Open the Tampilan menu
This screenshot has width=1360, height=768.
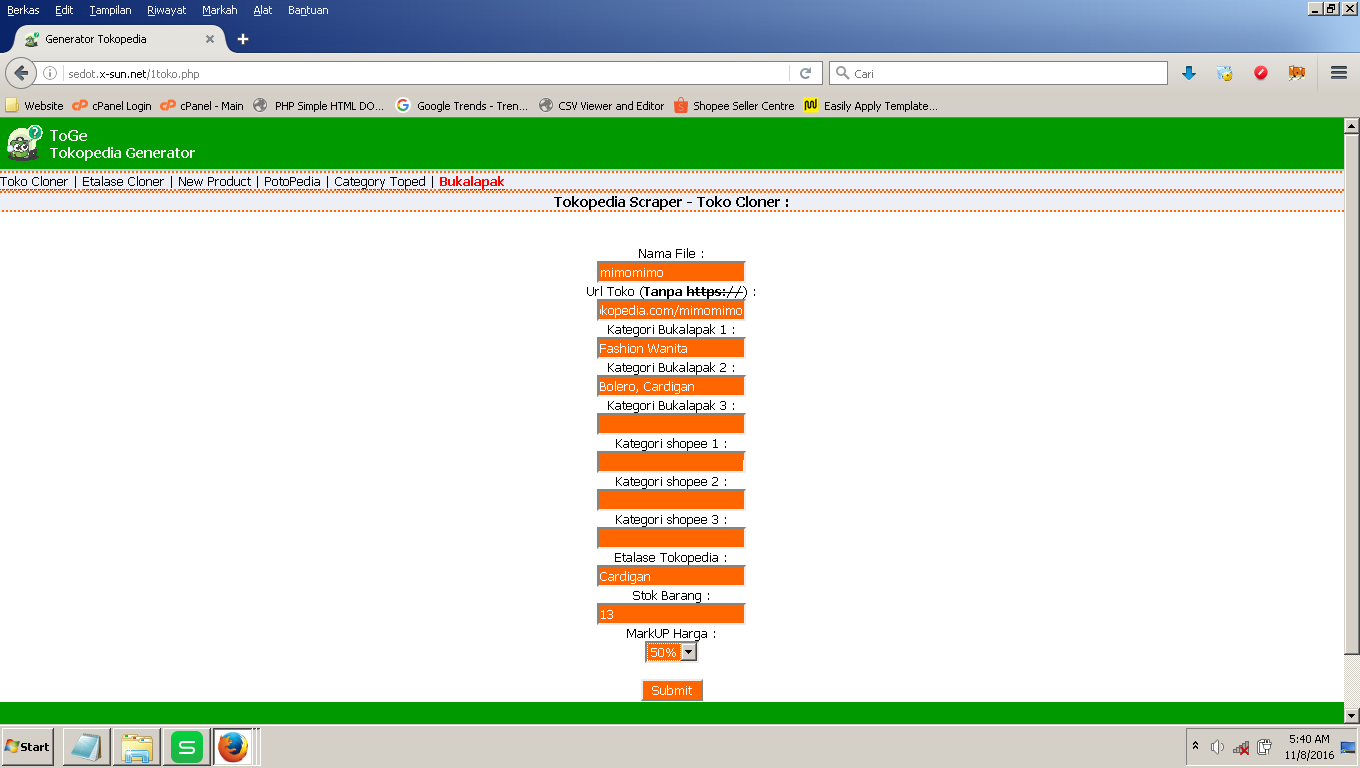point(110,10)
